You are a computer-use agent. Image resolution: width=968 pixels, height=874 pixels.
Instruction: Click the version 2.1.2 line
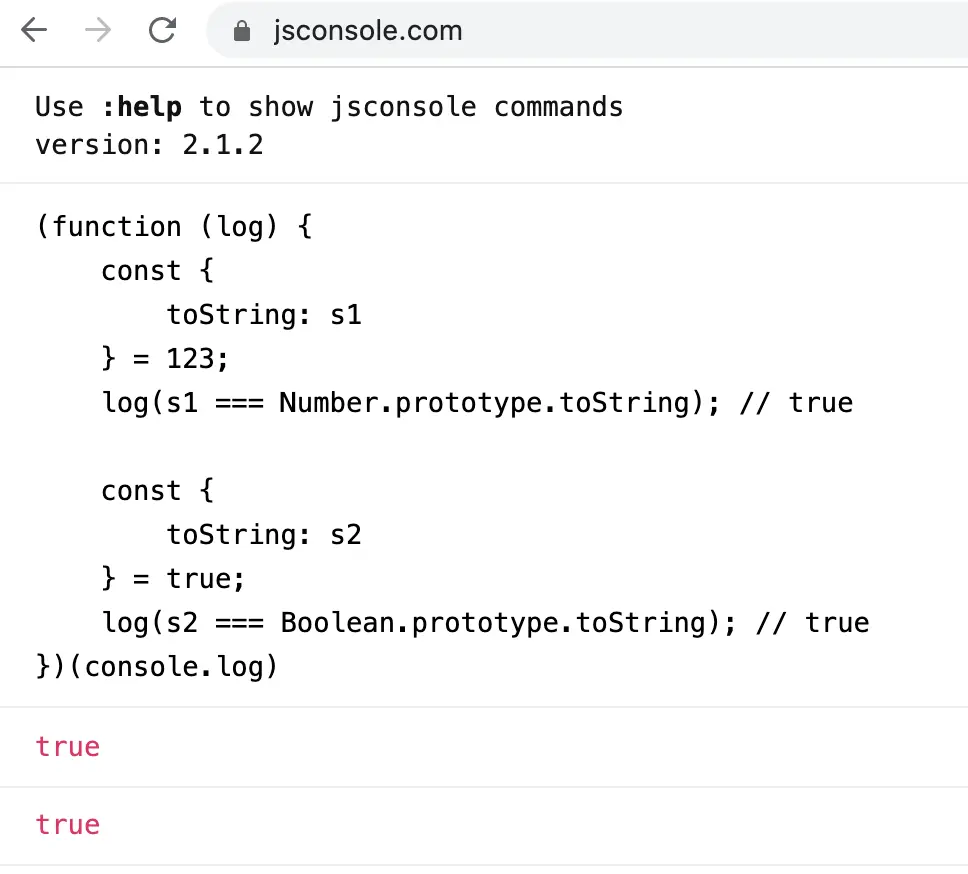tap(149, 145)
